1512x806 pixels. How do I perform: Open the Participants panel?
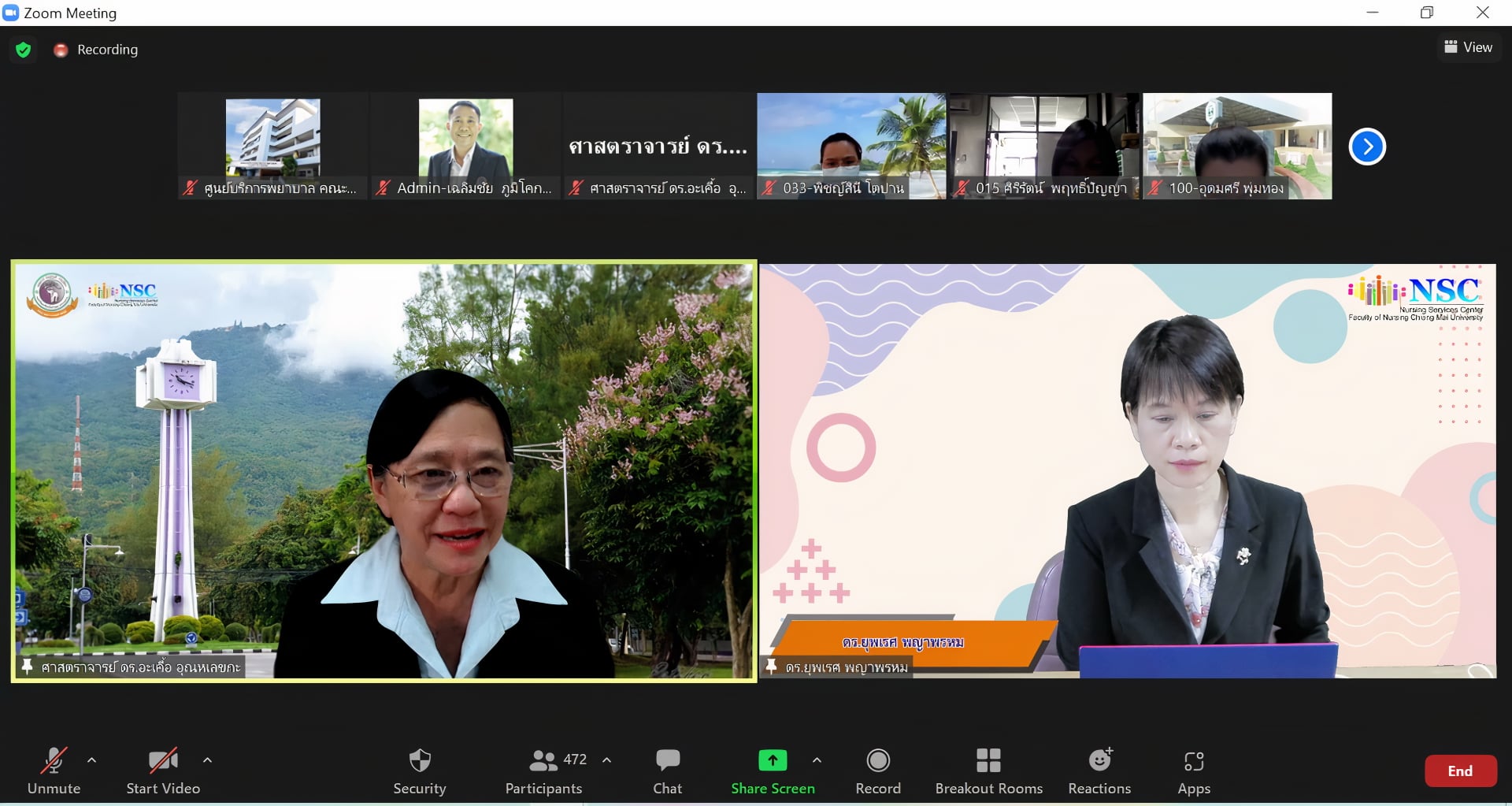pos(543,771)
